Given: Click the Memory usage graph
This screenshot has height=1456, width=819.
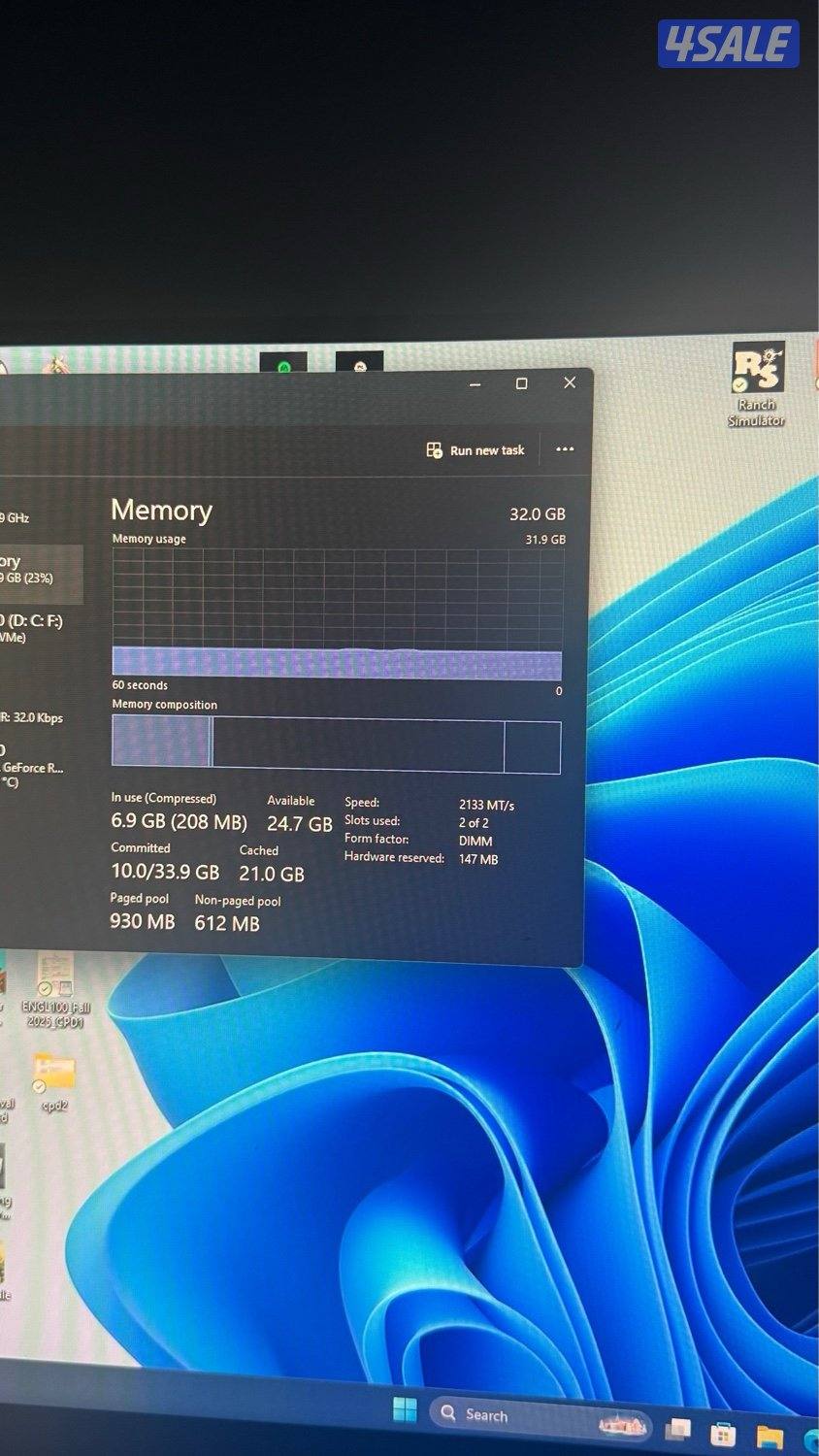Looking at the screenshot, I should coord(337,612).
